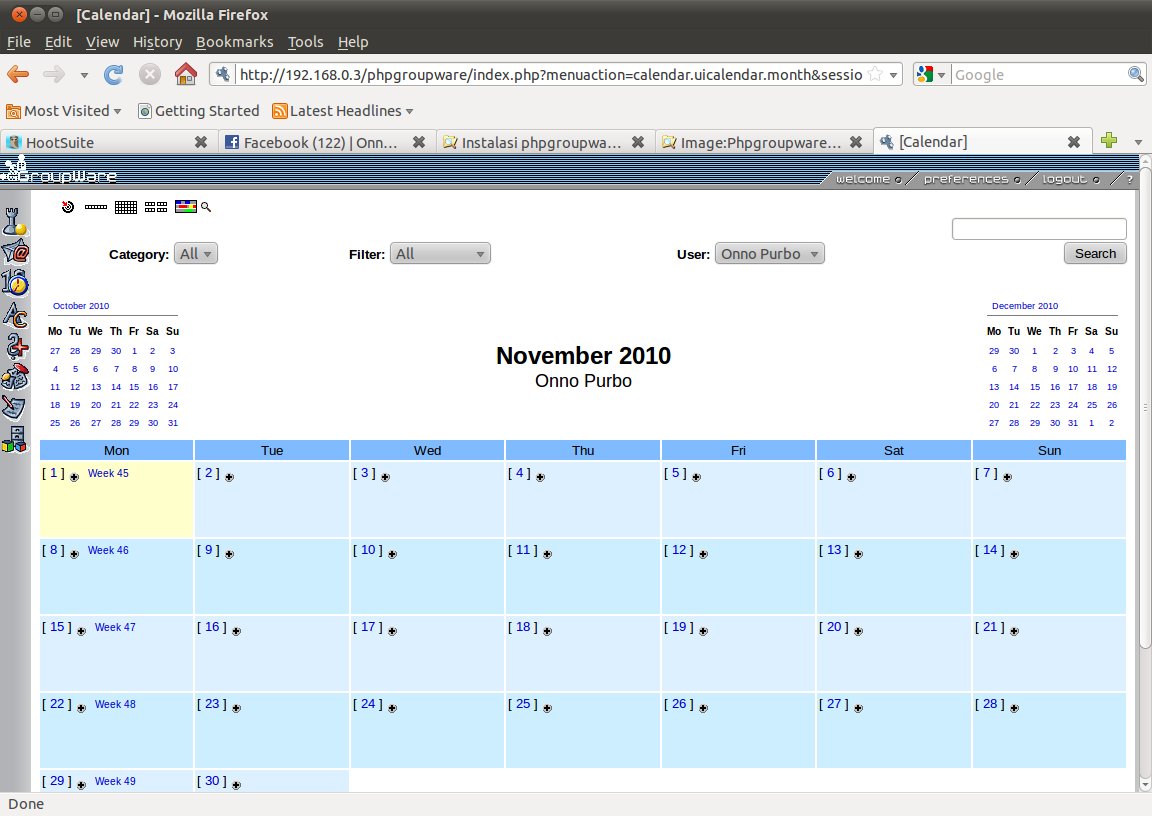
Task: Expand the Category dropdown
Action: tap(196, 254)
